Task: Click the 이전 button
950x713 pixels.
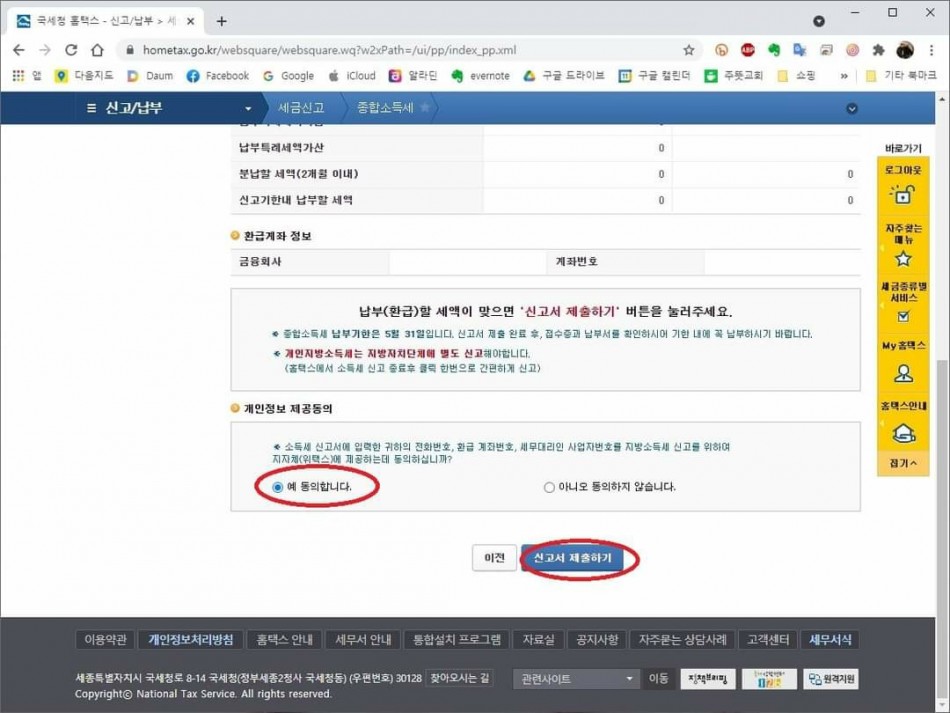Action: pyautogui.click(x=494, y=558)
